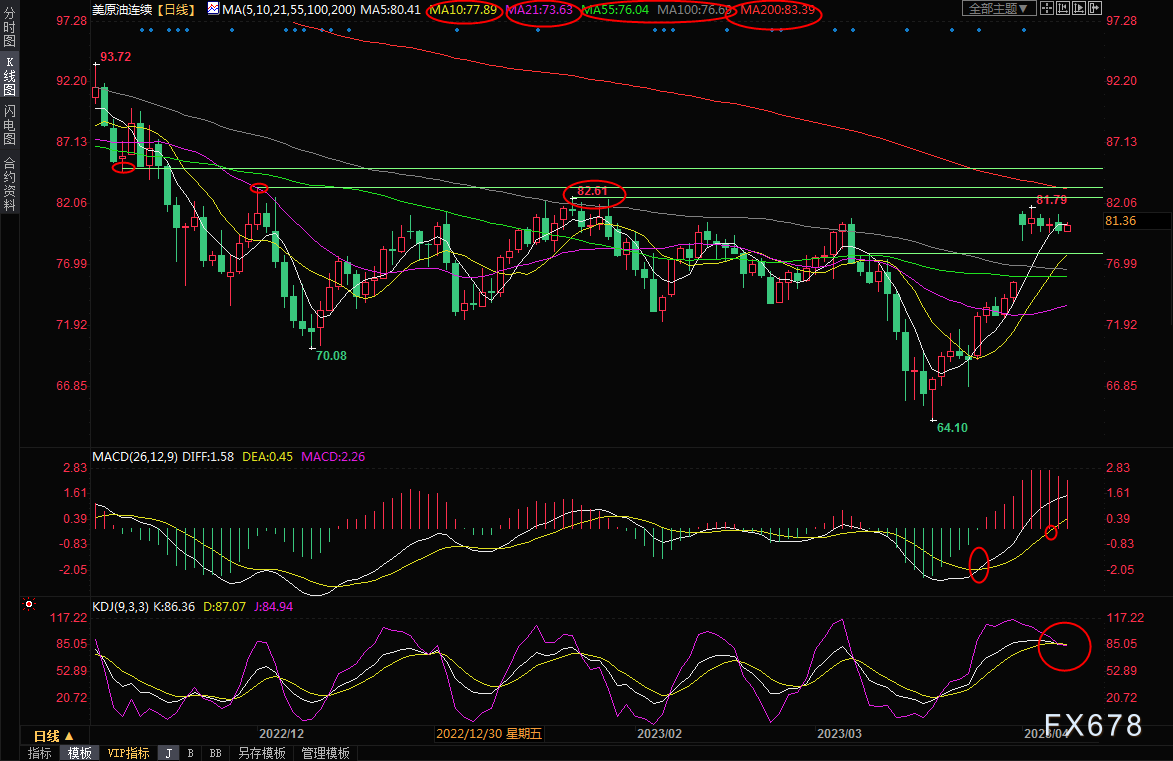The width and height of the screenshot is (1173, 761).
Task: Click the J:84.94 value
Action: [x=274, y=607]
